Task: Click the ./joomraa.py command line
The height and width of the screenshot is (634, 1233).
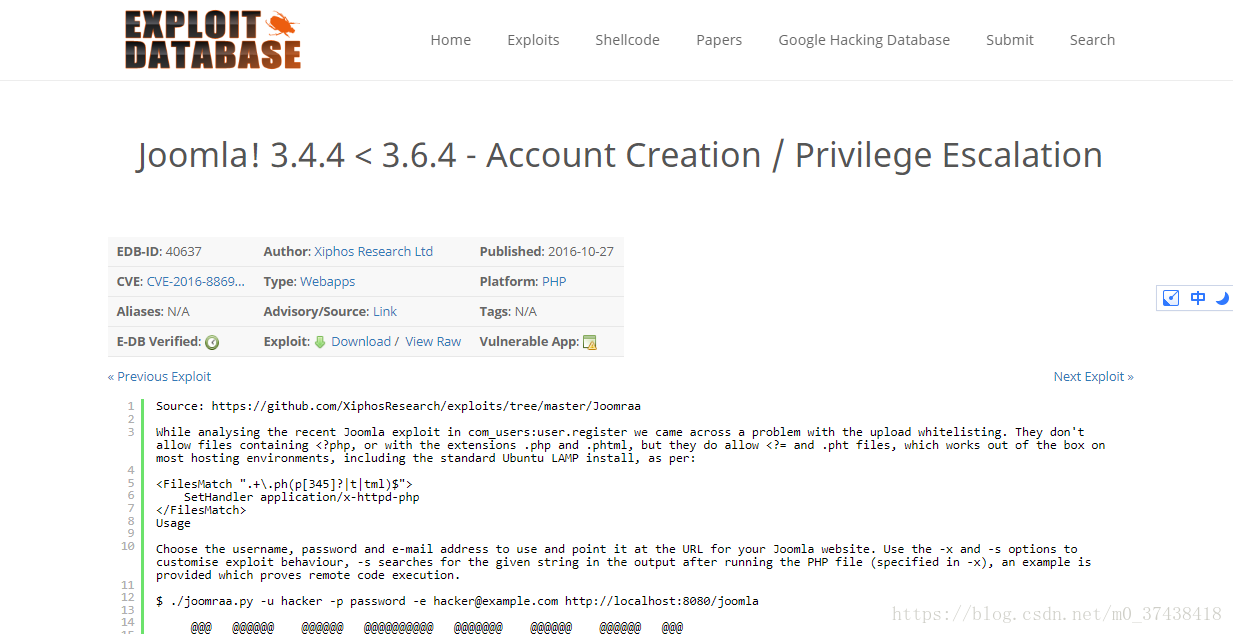Action: click(x=457, y=601)
